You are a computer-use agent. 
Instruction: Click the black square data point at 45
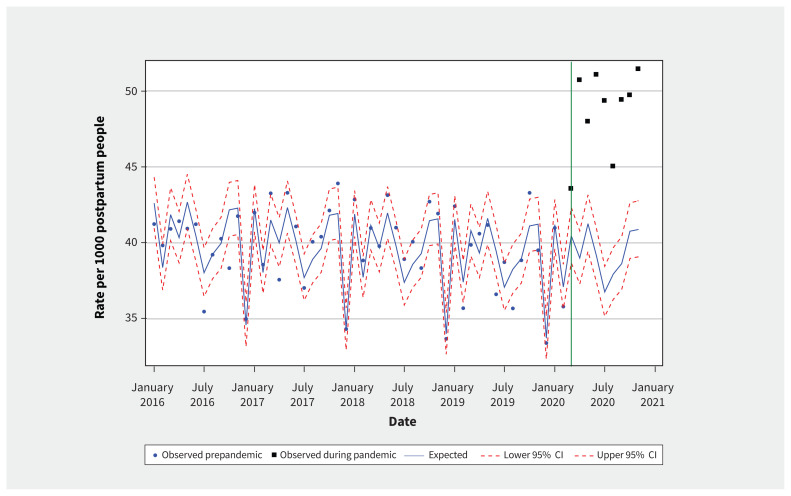pos(612,166)
